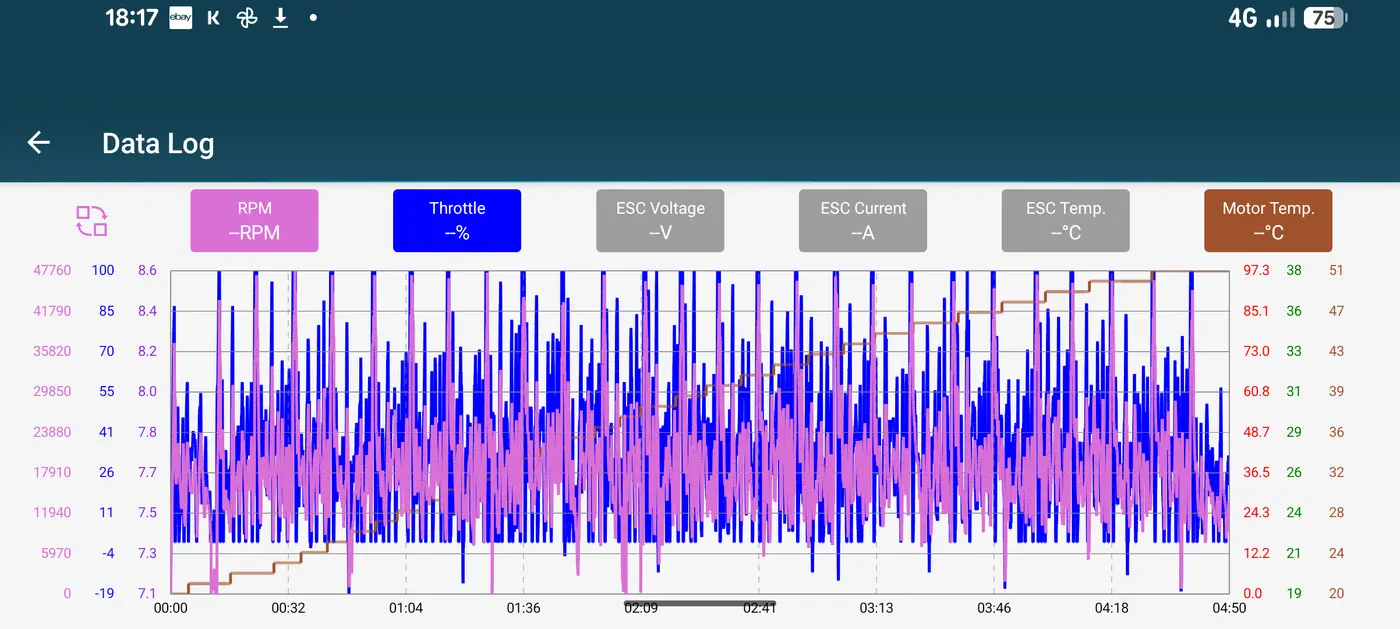Viewport: 1400px width, 629px height.
Task: Tap the download notification icon
Action: click(x=281, y=18)
